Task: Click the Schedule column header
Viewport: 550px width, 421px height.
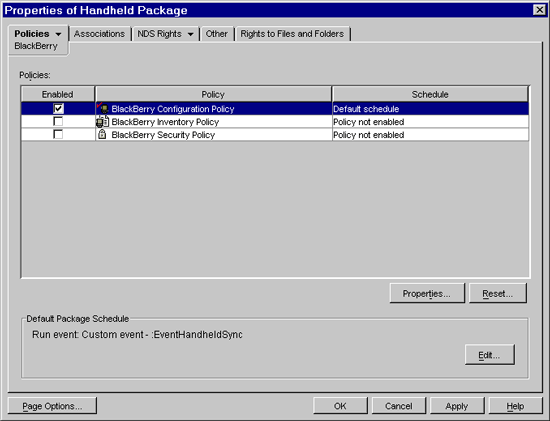Action: pos(430,94)
